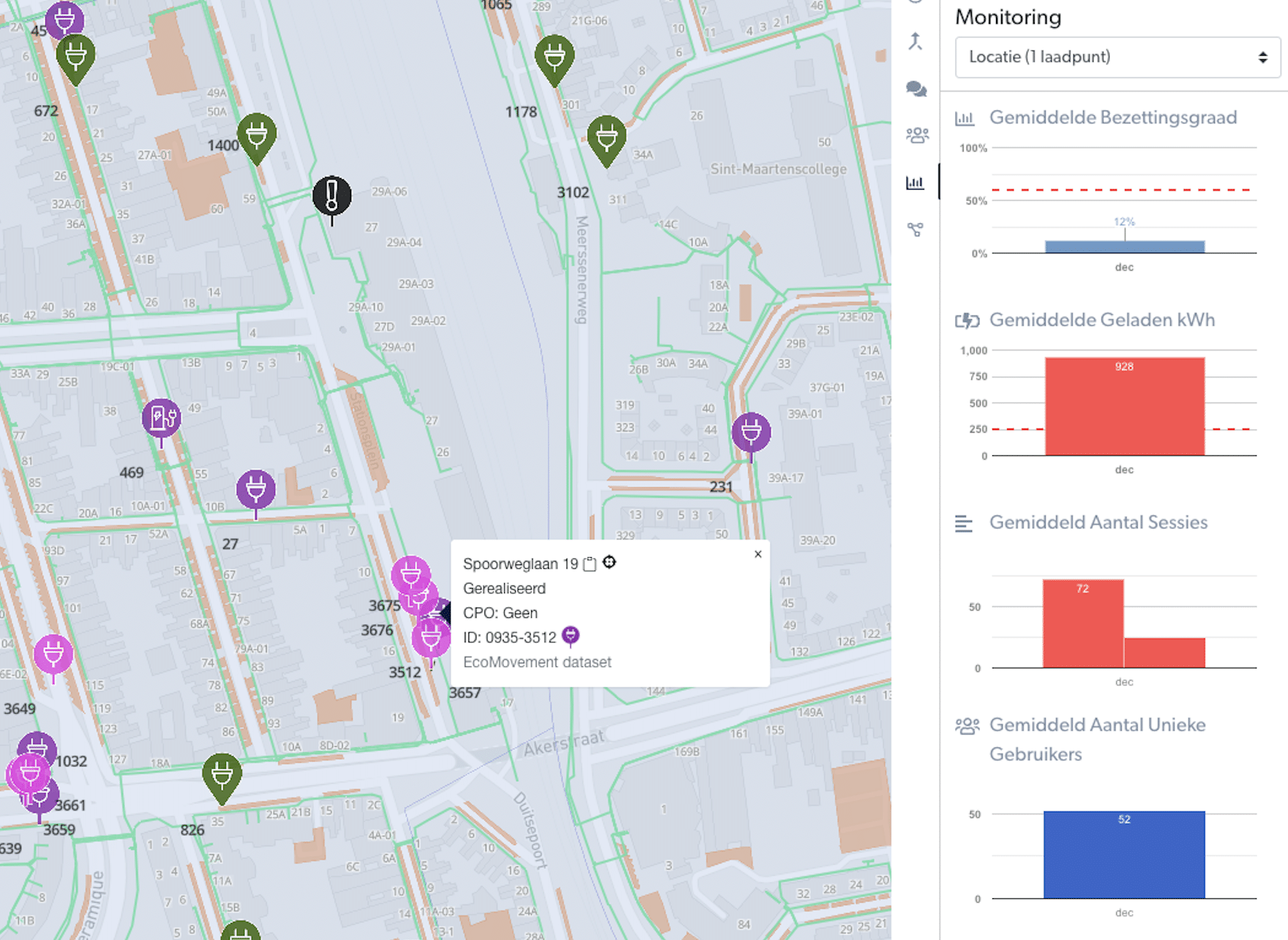The height and width of the screenshot is (940, 1288).
Task: Close the Spoorweglaan 19 popup
Action: pos(757,554)
